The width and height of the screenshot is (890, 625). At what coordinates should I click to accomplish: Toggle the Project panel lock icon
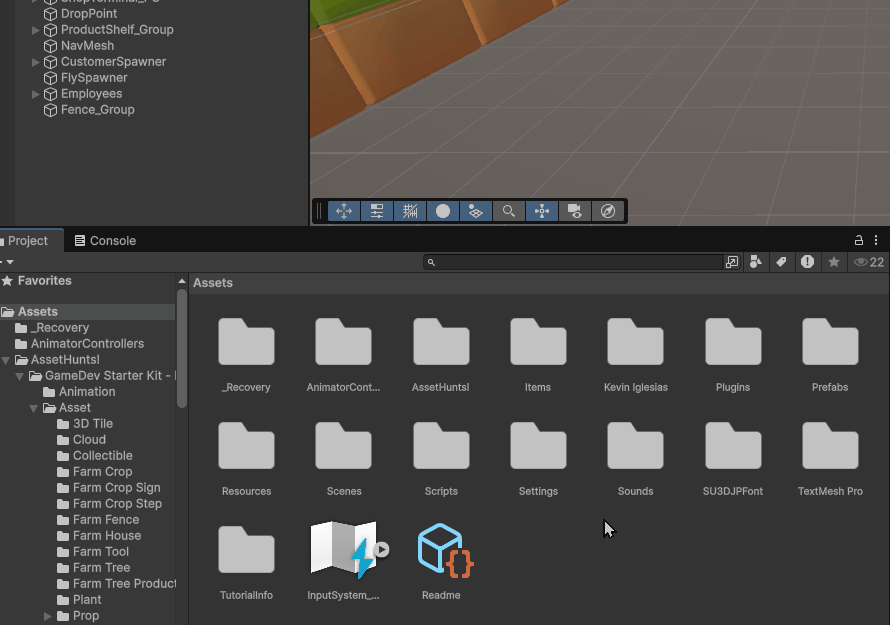(x=858, y=241)
